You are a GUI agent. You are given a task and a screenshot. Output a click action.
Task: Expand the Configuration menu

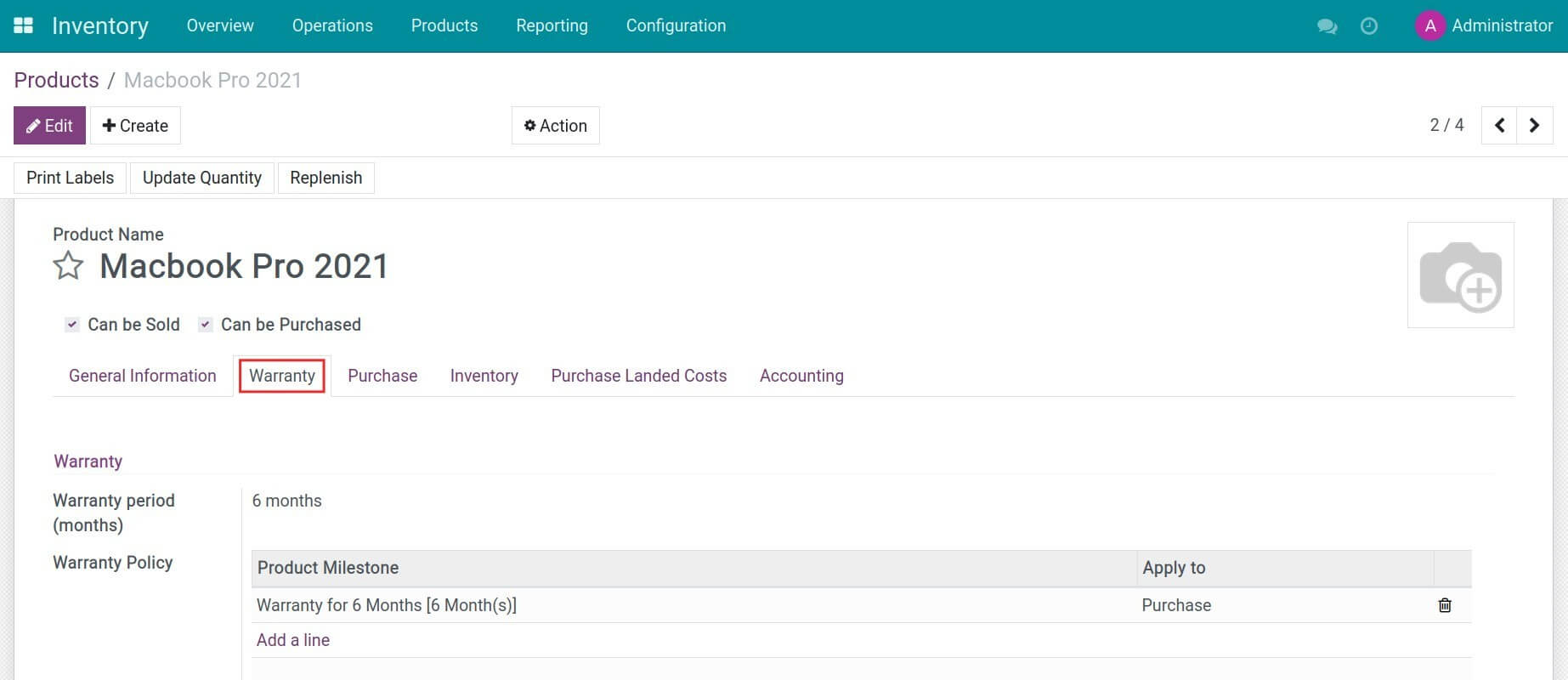(676, 25)
